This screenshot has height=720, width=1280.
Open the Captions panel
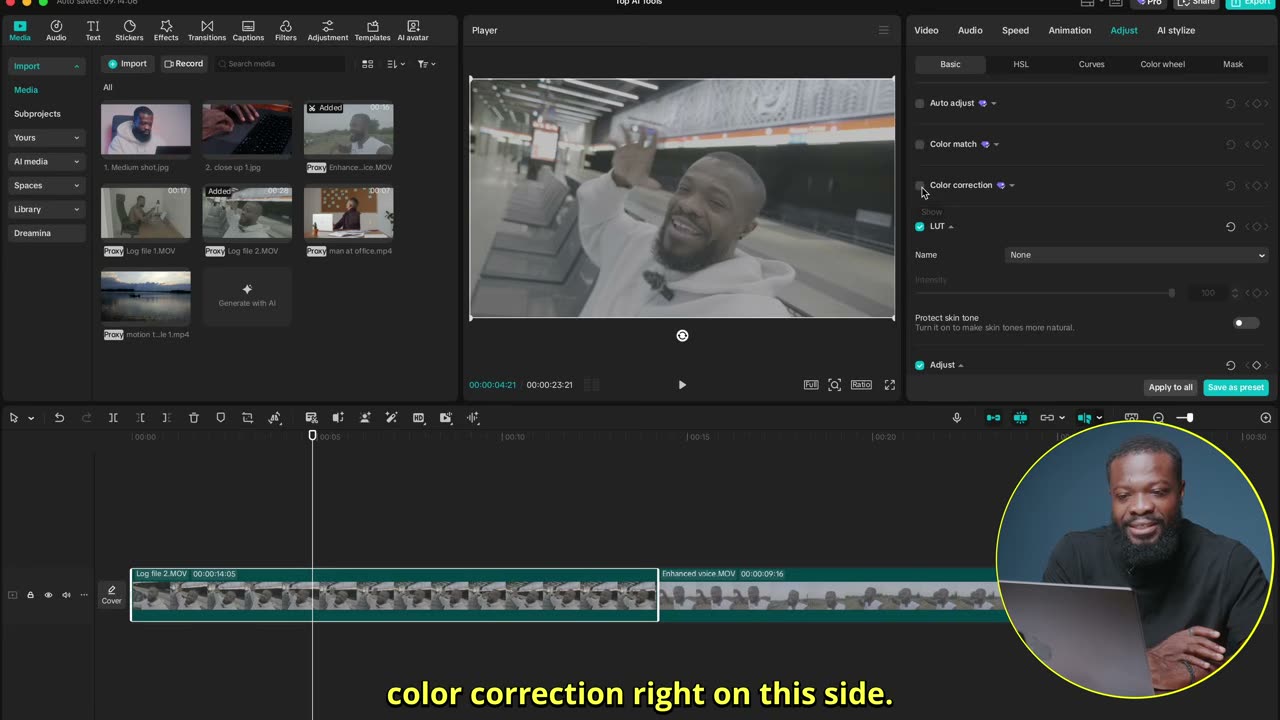coord(248,30)
